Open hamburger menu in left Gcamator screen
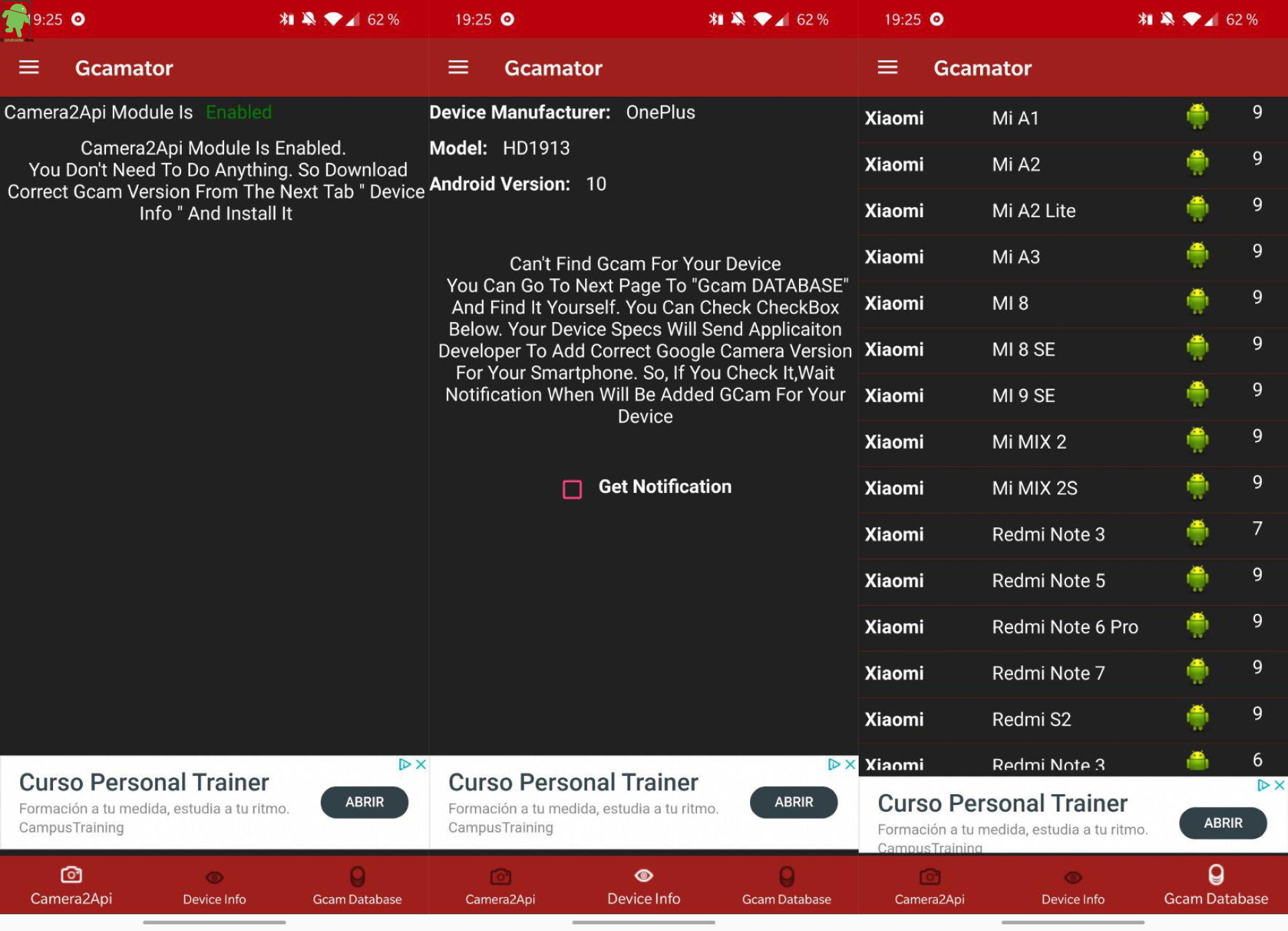 29,68
